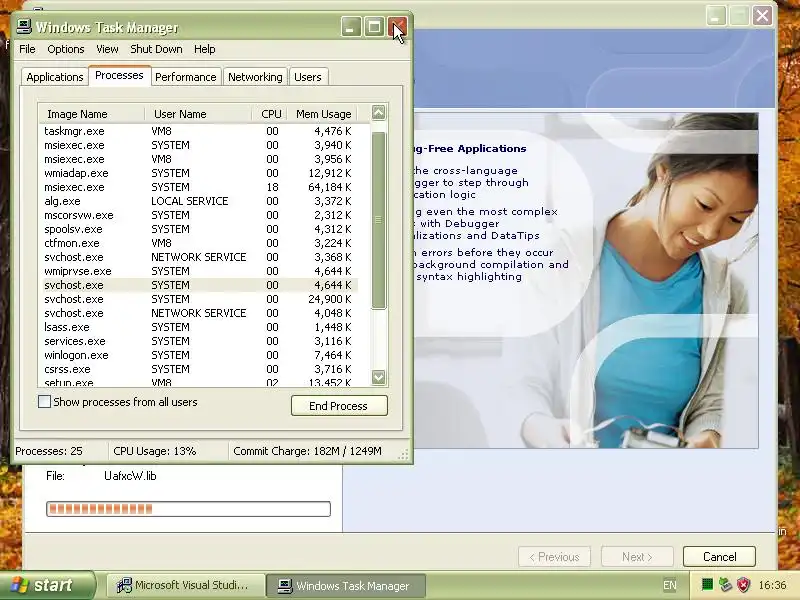Click the setup installation progress bar
Viewport: 800px width, 600px height.
tap(188, 509)
